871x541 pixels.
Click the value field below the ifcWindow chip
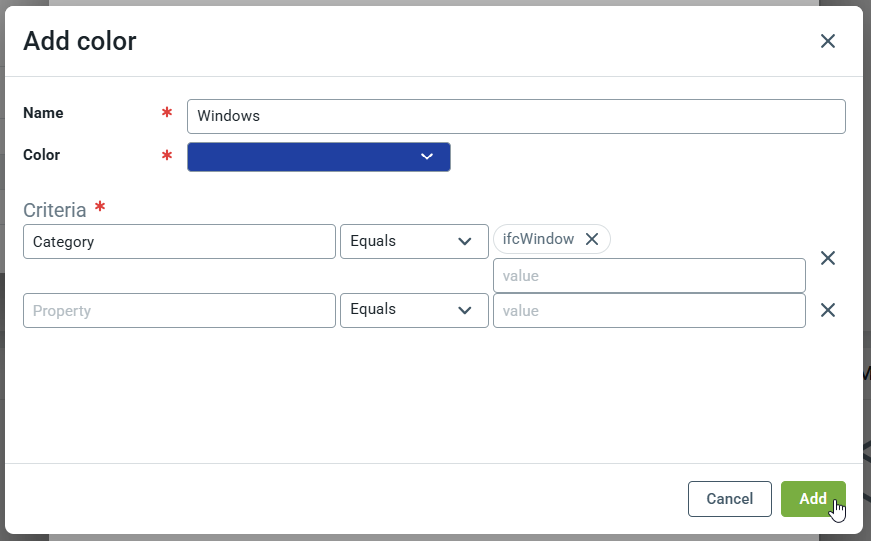(x=648, y=275)
